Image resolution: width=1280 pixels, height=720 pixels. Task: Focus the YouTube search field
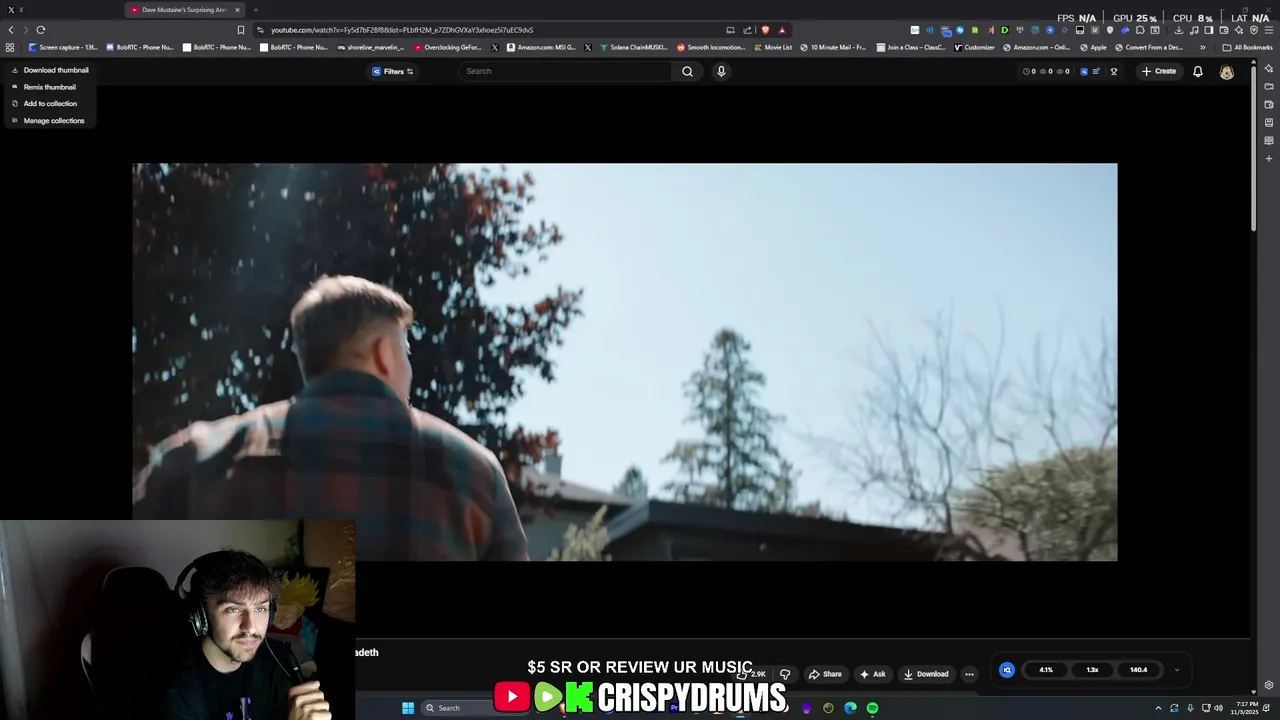pyautogui.click(x=565, y=71)
